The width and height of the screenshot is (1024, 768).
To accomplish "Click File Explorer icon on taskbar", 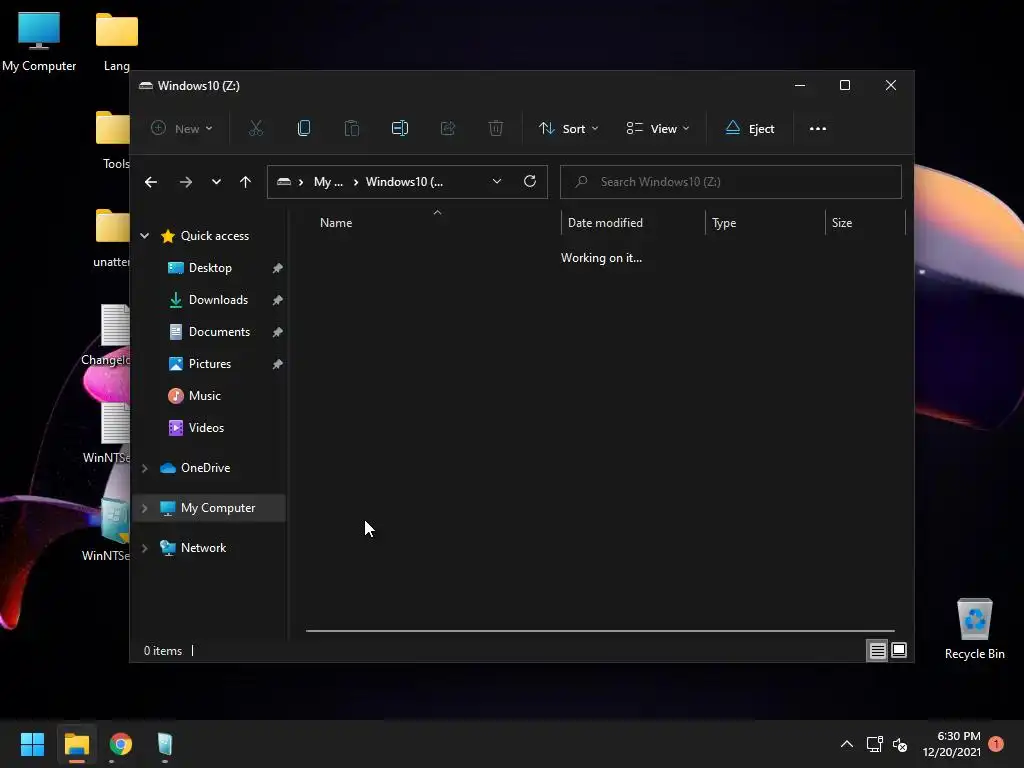I will (x=77, y=744).
